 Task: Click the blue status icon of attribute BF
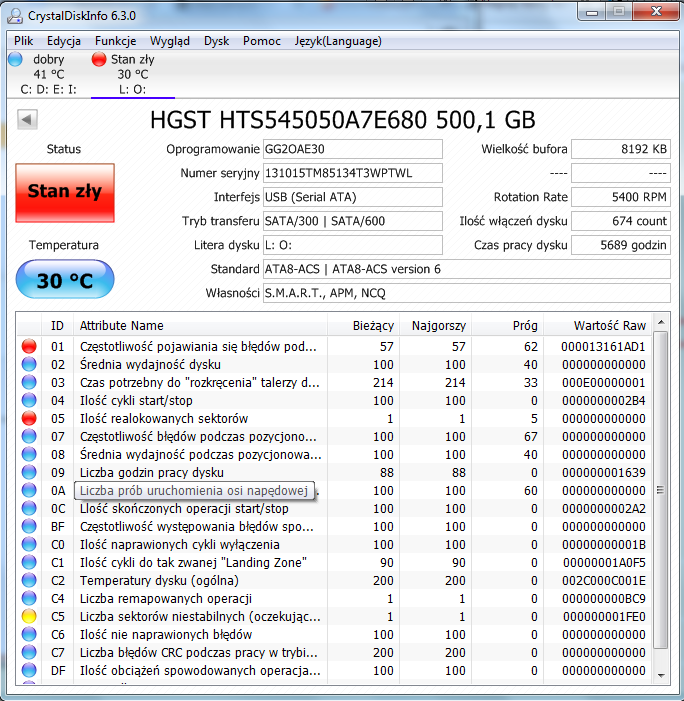point(29,526)
